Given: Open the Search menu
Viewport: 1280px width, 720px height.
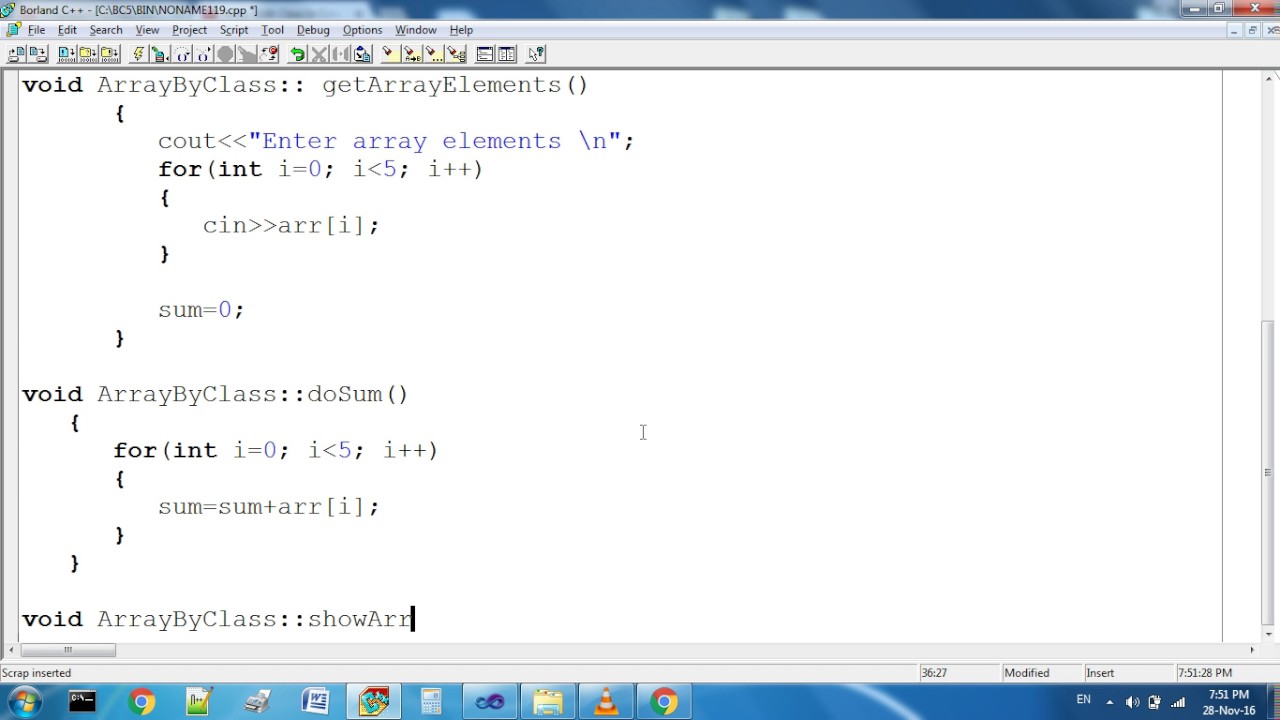Looking at the screenshot, I should [105, 30].
